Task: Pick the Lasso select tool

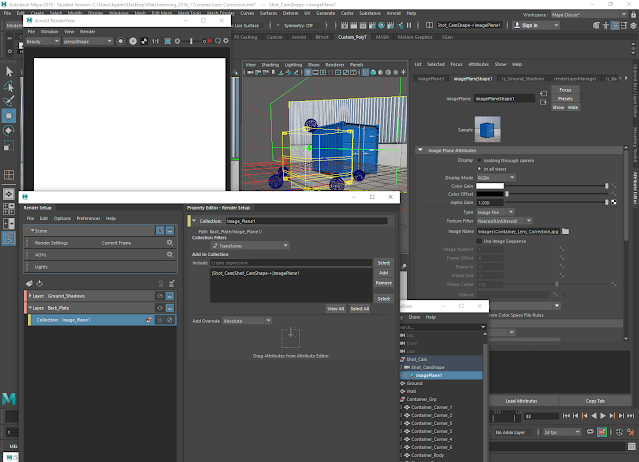Action: click(x=9, y=86)
